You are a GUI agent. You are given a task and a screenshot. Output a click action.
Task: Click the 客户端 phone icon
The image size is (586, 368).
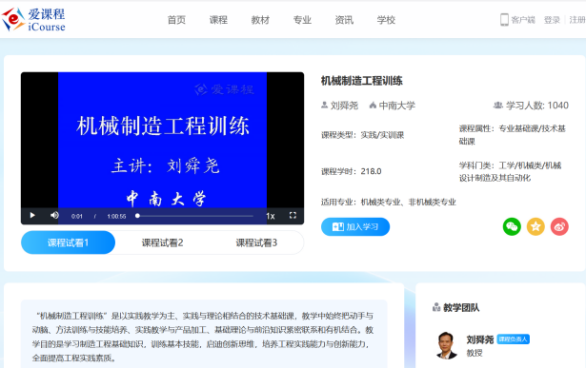(504, 19)
